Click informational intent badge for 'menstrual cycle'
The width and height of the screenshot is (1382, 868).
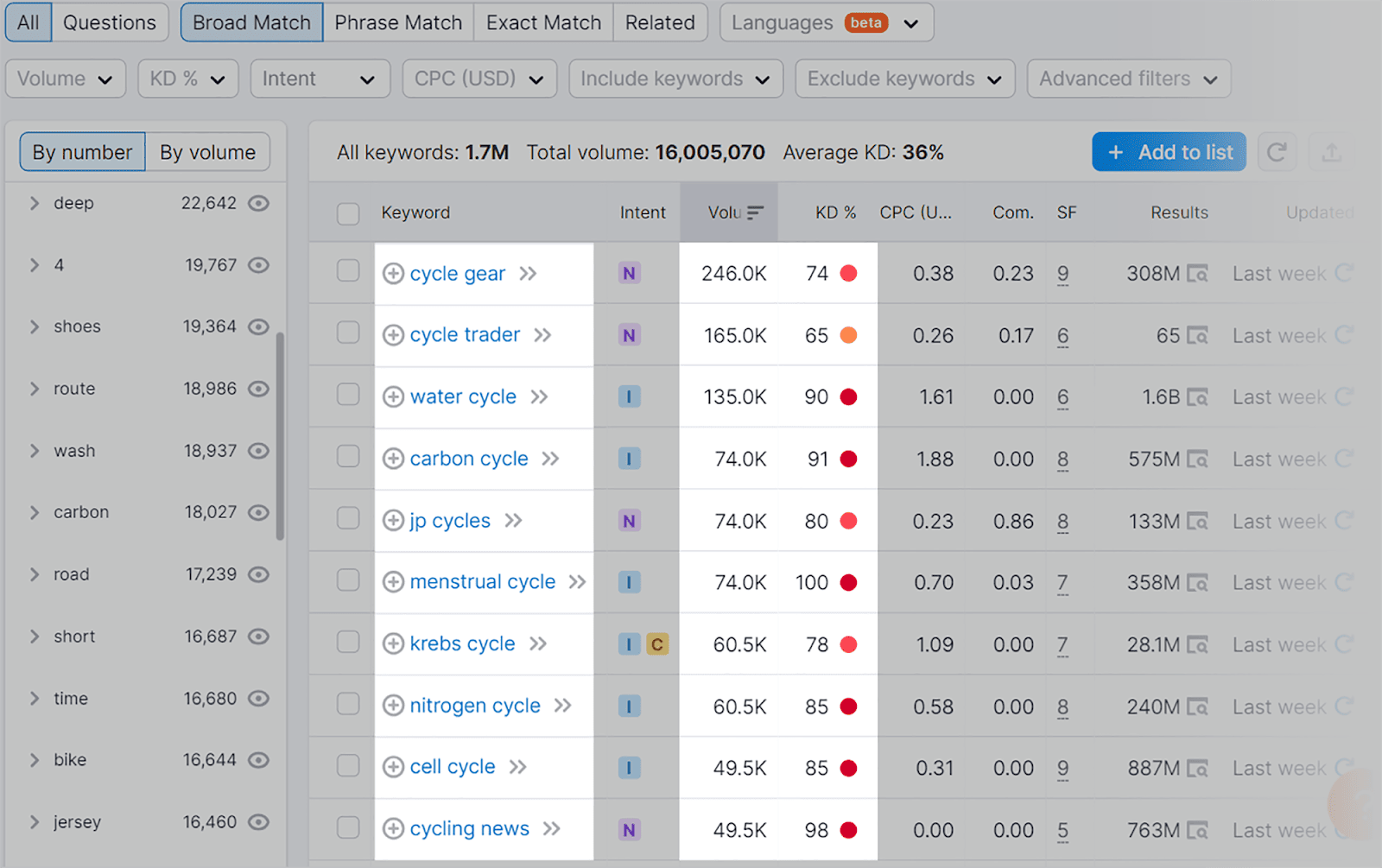629,583
